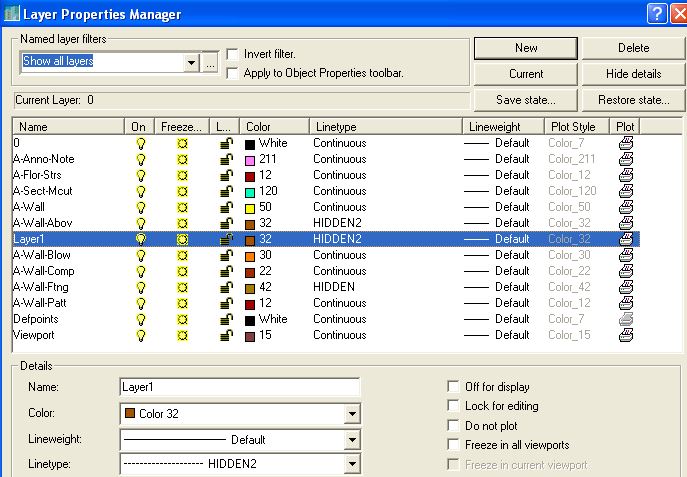Click the Hide details button
The image size is (687, 477).
(633, 74)
